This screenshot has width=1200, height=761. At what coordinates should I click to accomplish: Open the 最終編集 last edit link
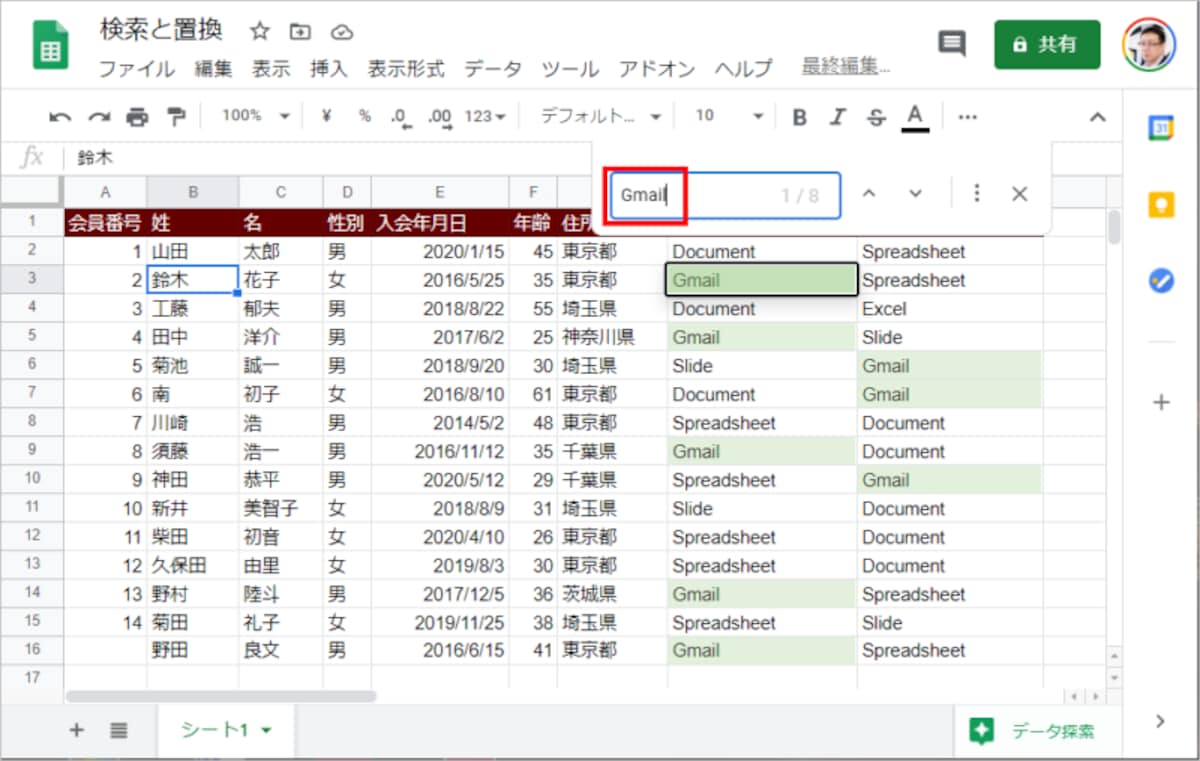pos(846,67)
